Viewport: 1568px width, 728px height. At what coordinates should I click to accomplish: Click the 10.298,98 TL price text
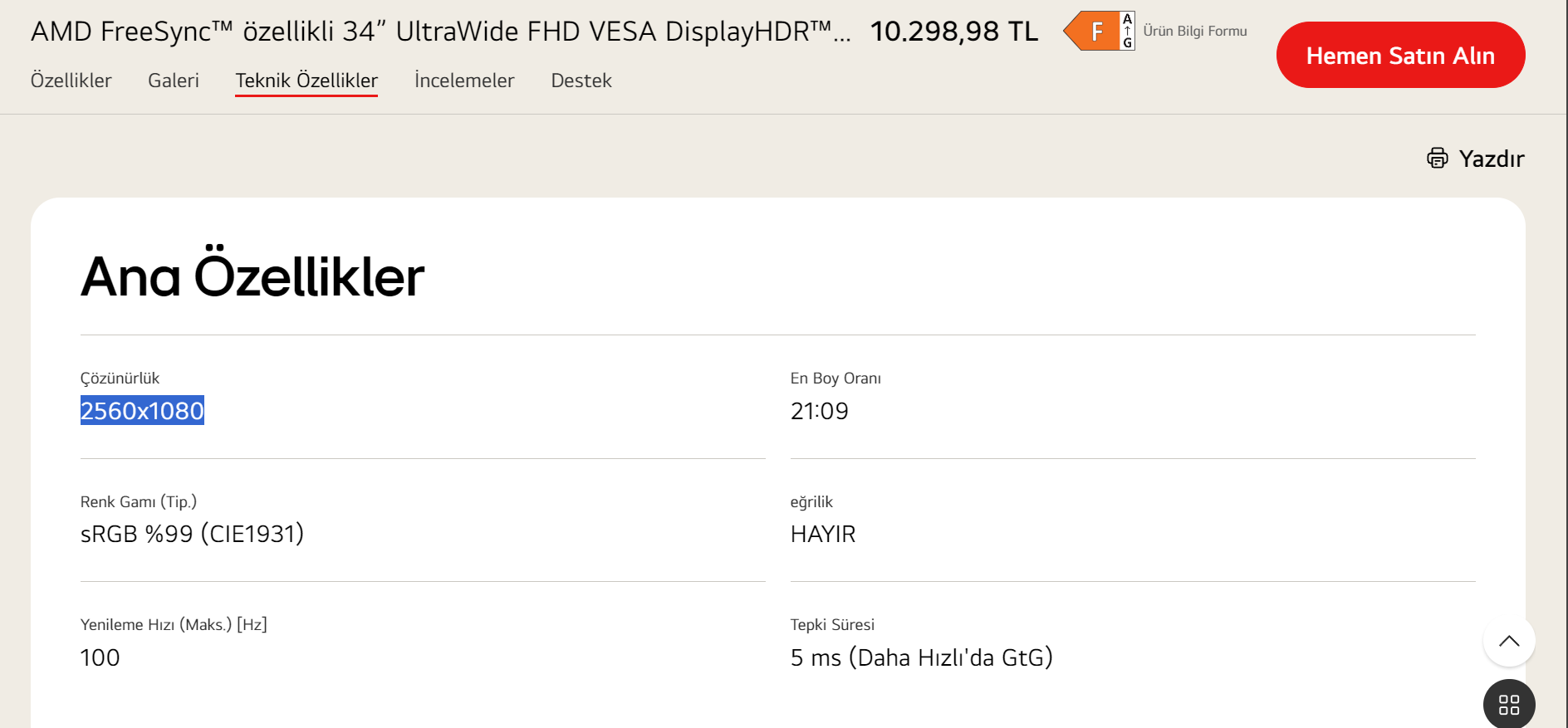(x=953, y=32)
